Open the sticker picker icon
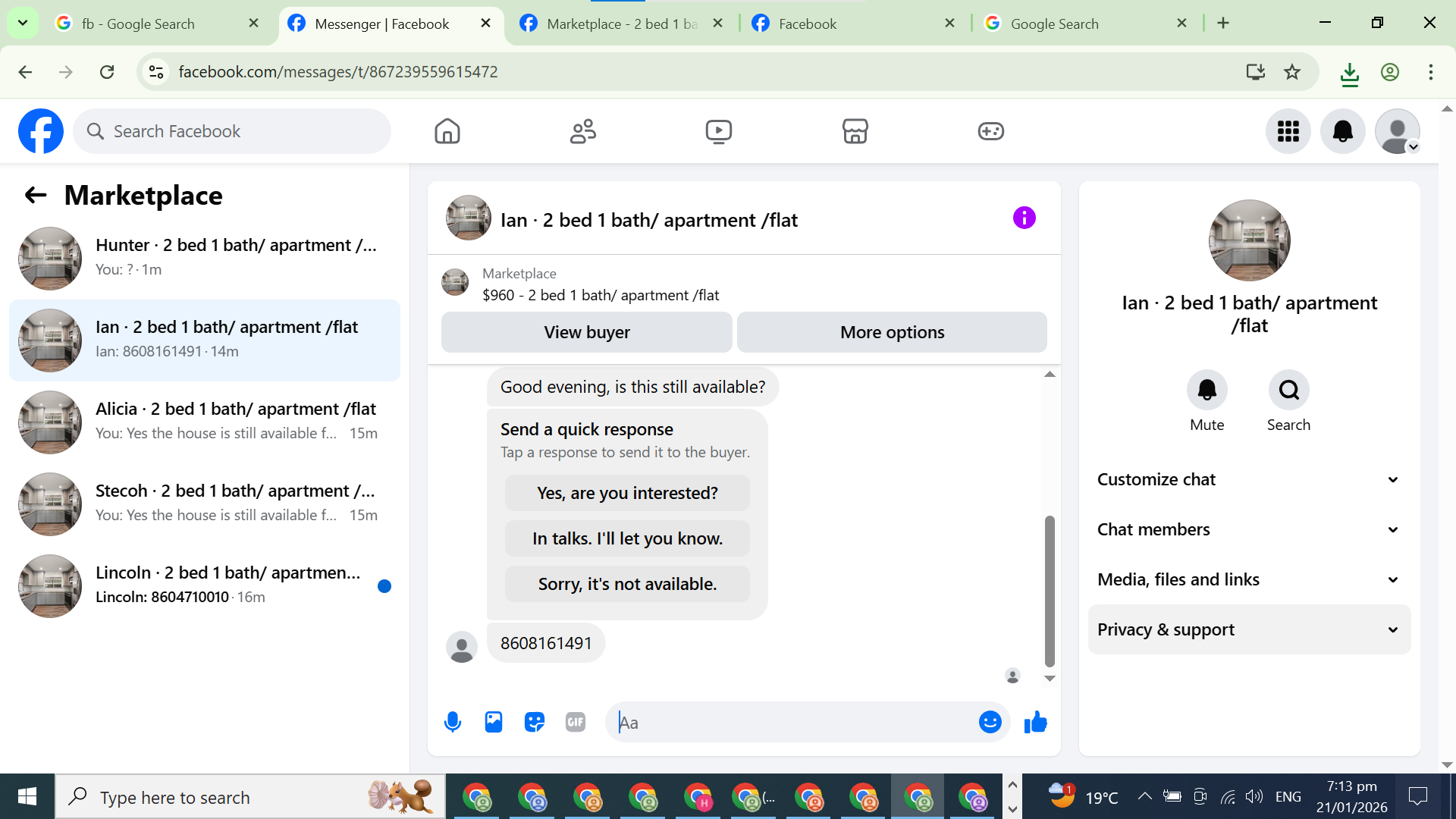1456x819 pixels. [535, 722]
